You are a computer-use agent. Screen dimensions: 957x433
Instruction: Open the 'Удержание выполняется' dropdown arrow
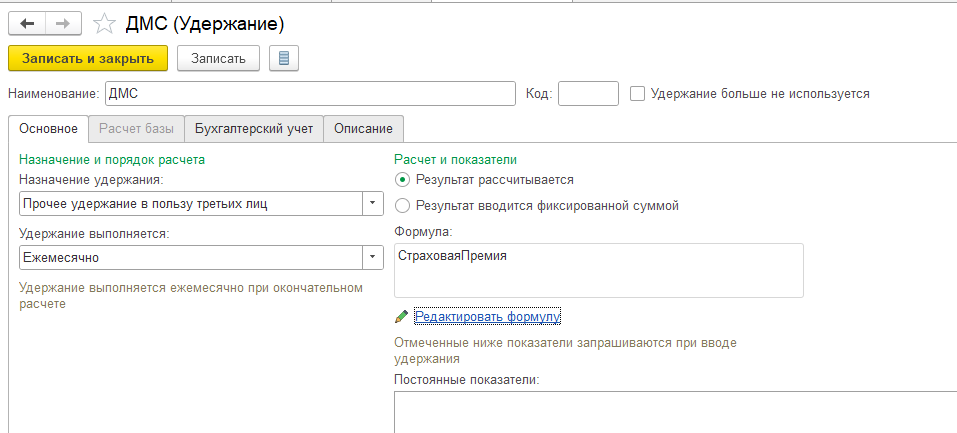click(x=372, y=258)
